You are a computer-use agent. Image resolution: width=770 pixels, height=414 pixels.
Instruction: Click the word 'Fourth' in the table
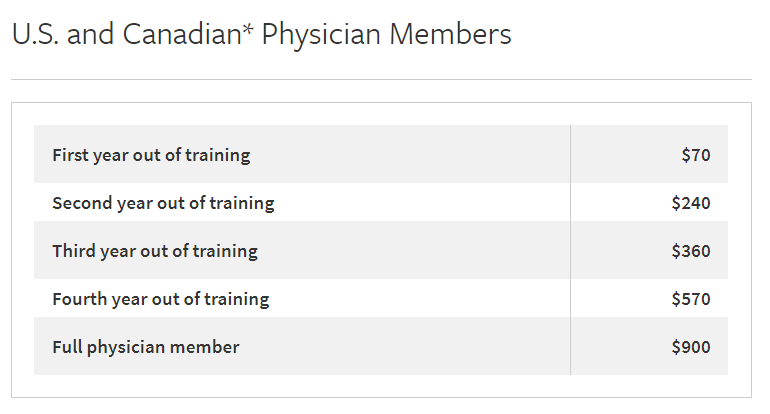pos(80,299)
